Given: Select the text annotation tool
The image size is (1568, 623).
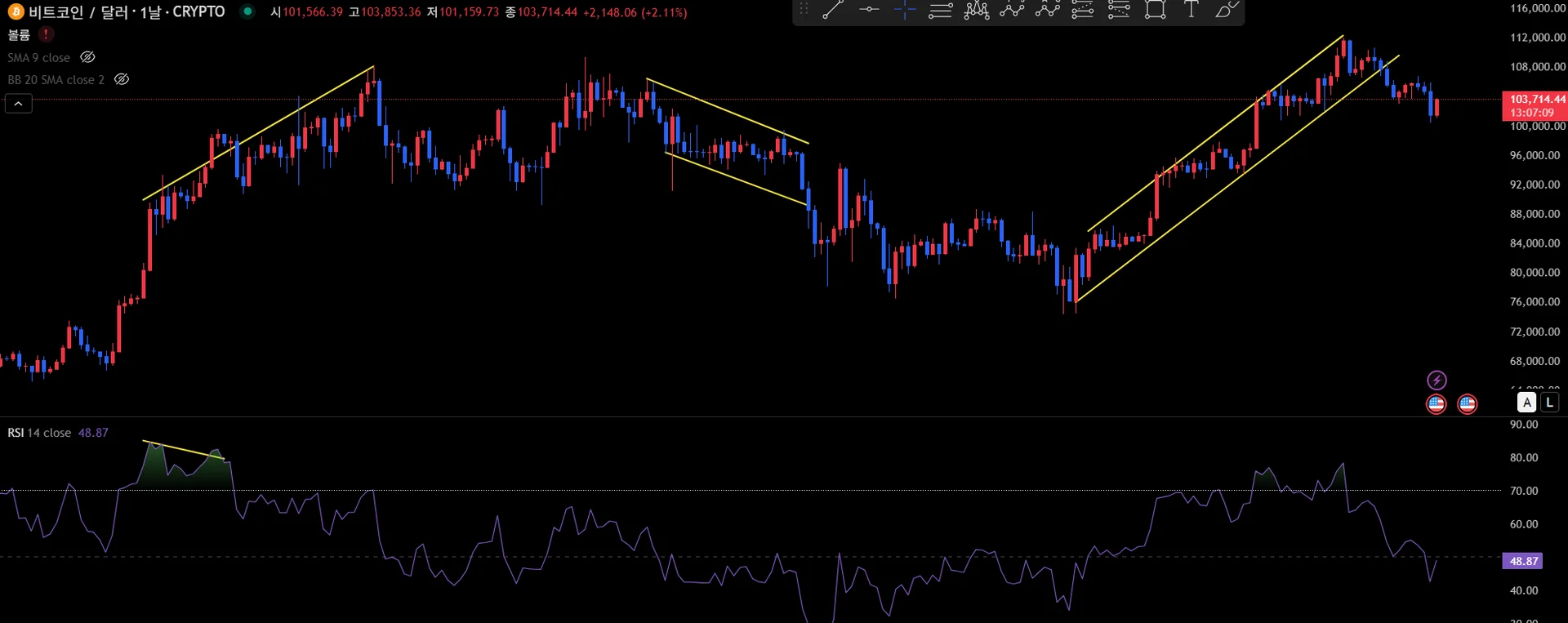Looking at the screenshot, I should coord(1191,10).
